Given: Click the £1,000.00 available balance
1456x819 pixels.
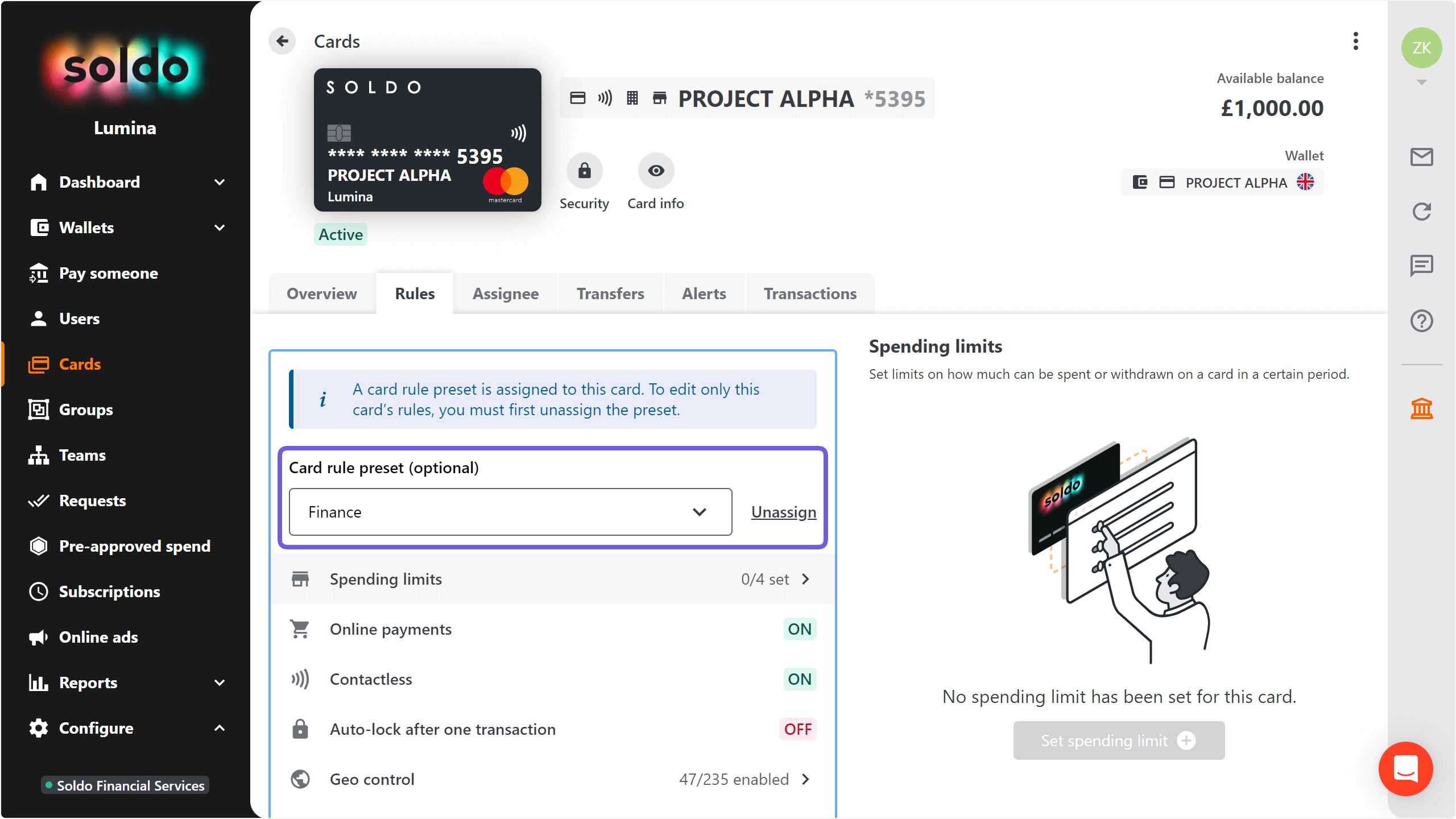Looking at the screenshot, I should pyautogui.click(x=1272, y=108).
